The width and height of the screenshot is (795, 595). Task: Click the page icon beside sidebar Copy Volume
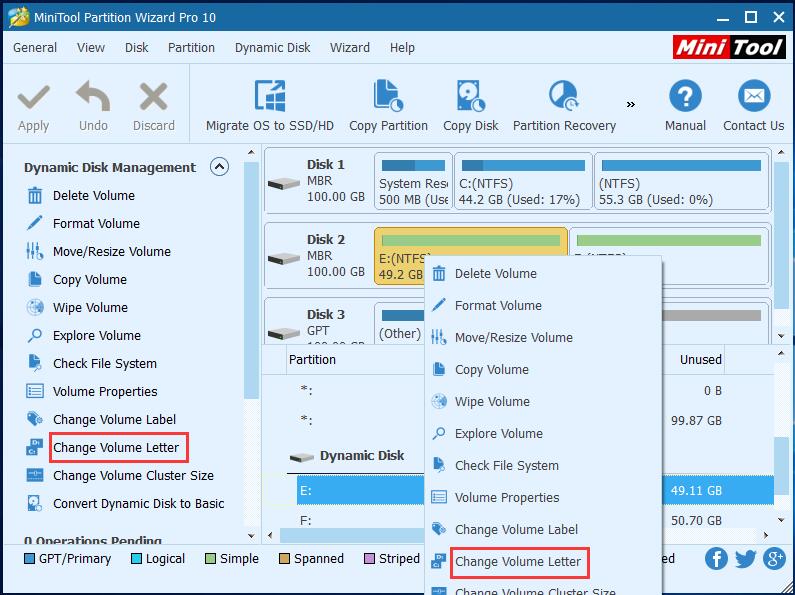34,279
